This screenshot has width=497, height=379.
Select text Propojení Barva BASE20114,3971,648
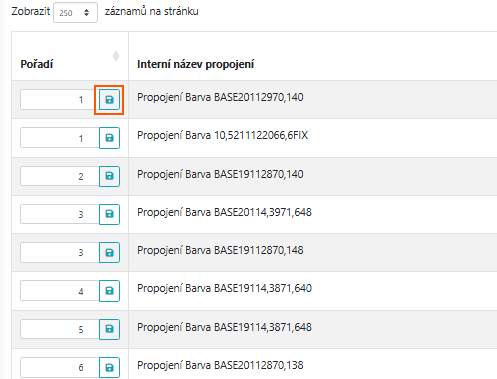coord(224,212)
